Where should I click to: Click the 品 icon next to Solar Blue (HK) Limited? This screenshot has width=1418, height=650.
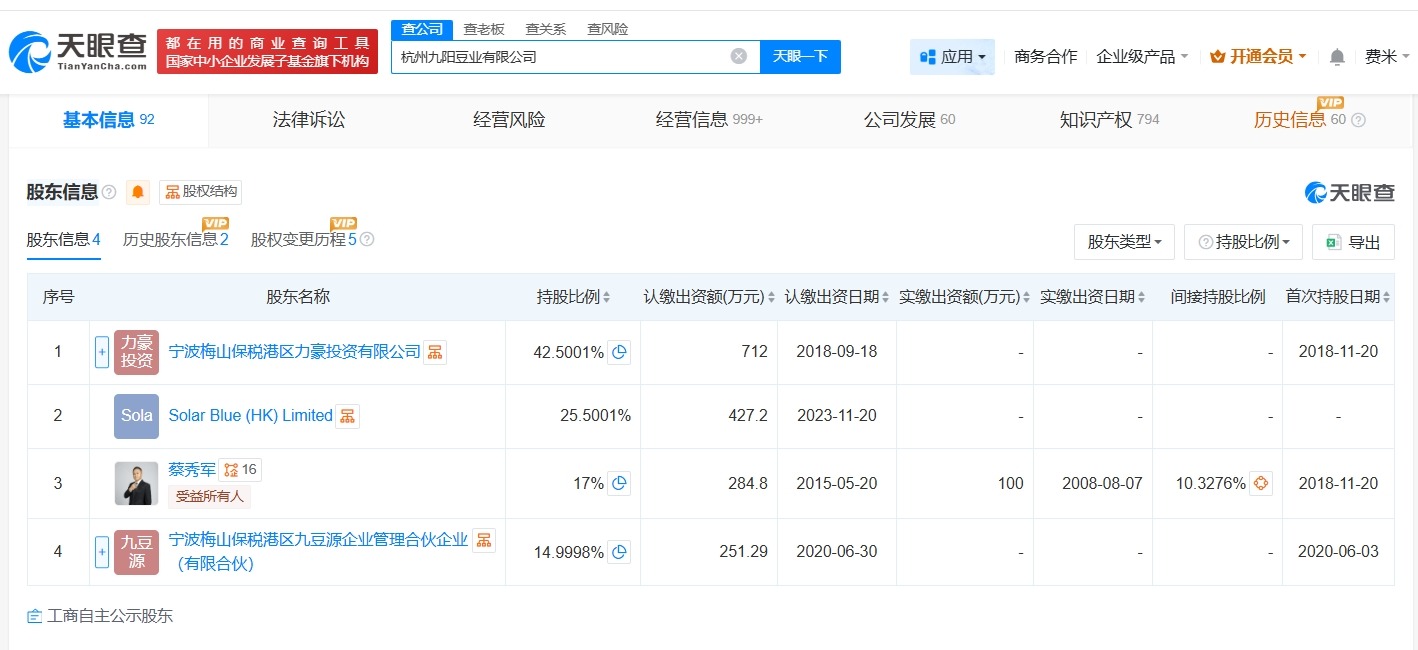tap(346, 416)
